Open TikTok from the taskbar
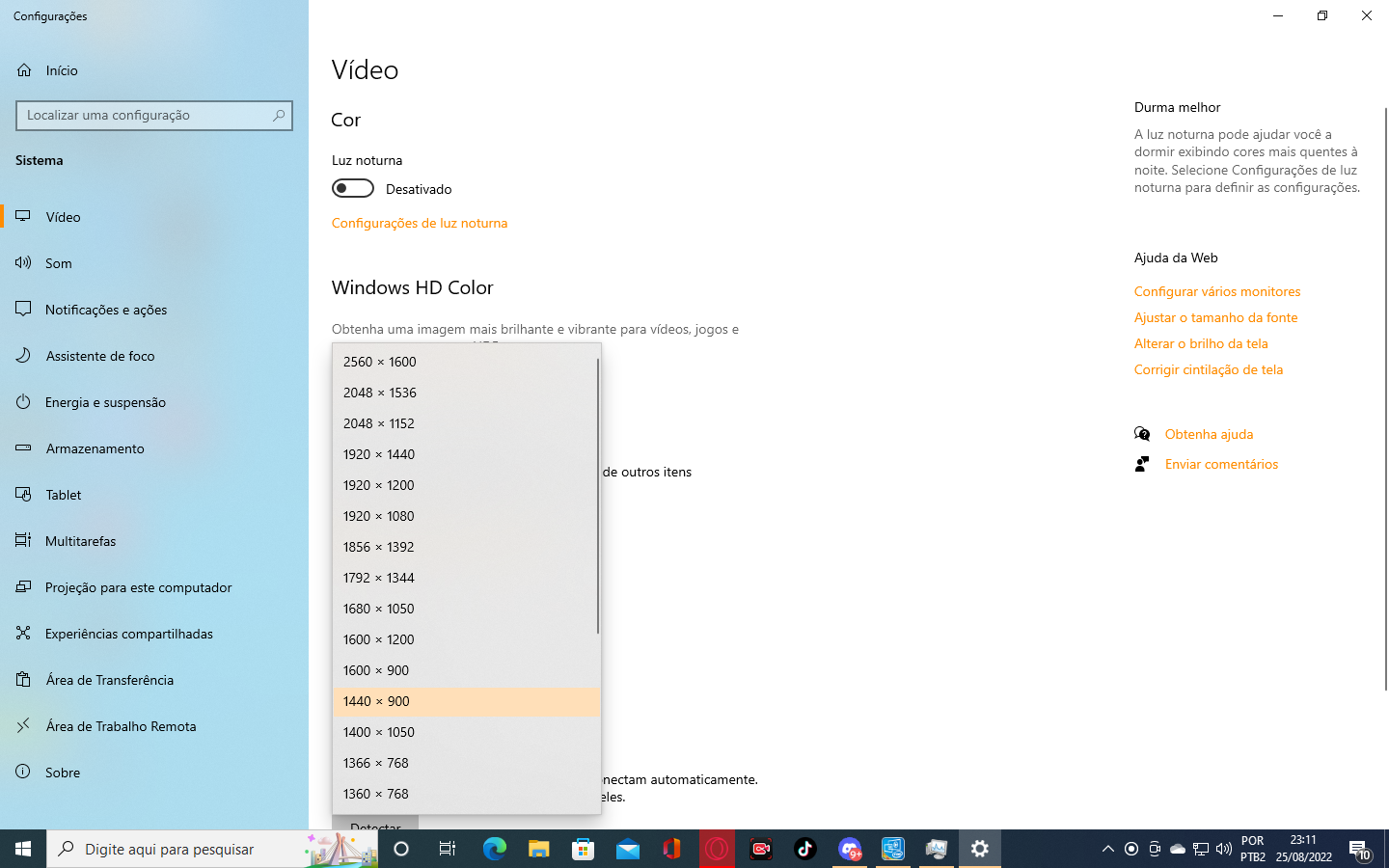1389x868 pixels. point(805,849)
